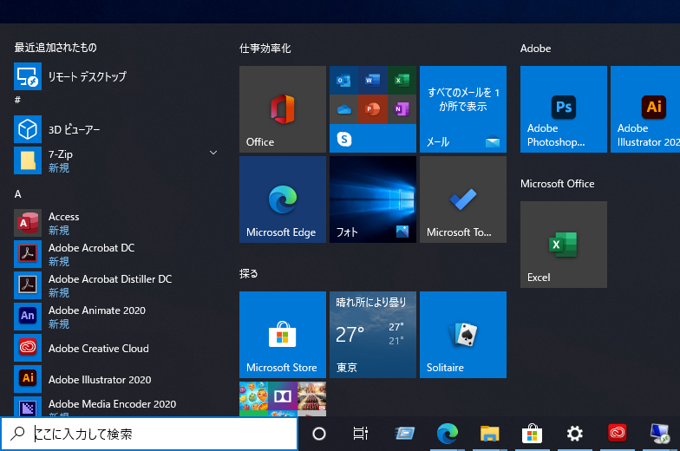Select the Microsoft Office group header

(x=557, y=183)
